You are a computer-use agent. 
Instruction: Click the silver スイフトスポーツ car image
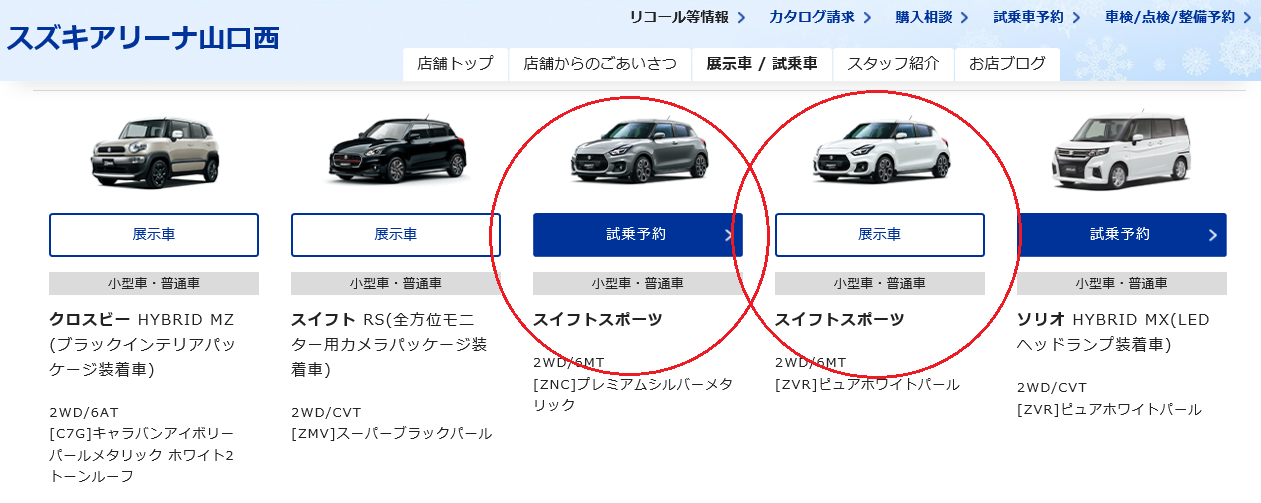pyautogui.click(x=638, y=151)
